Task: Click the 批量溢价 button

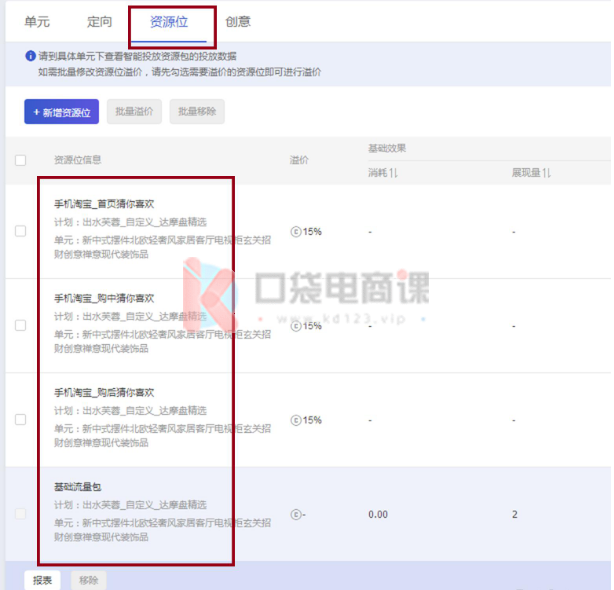Action: (x=134, y=112)
